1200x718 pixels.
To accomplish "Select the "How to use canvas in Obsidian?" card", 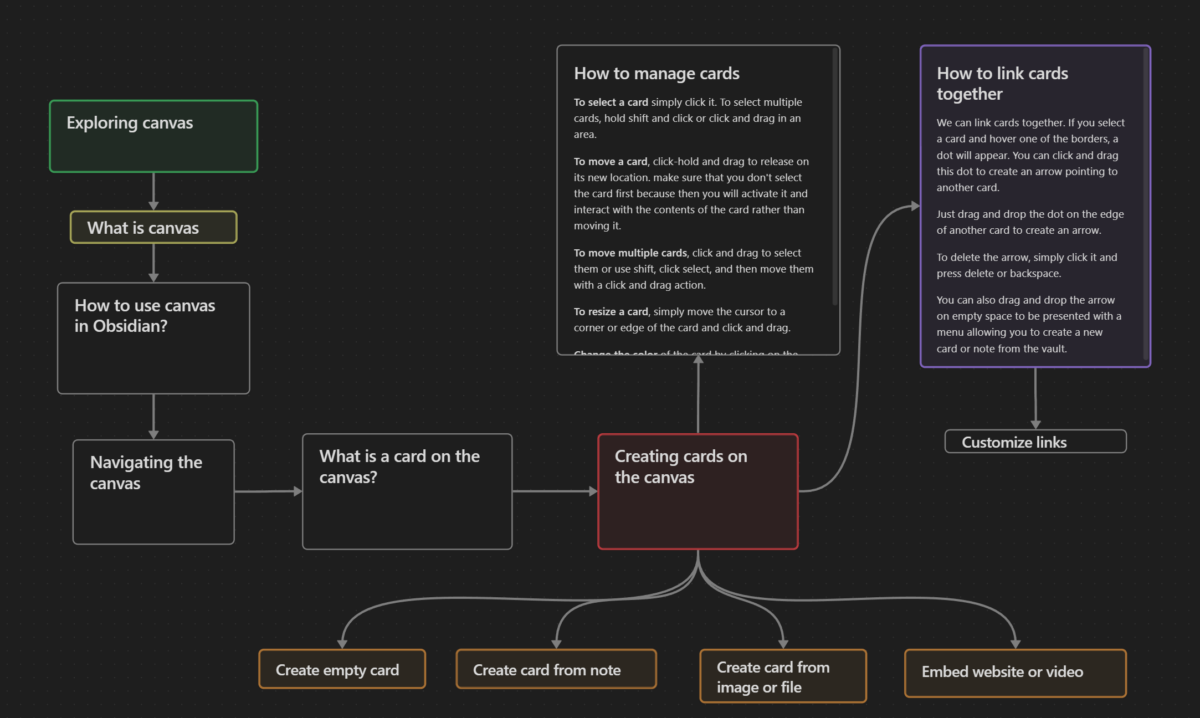I will pos(153,337).
